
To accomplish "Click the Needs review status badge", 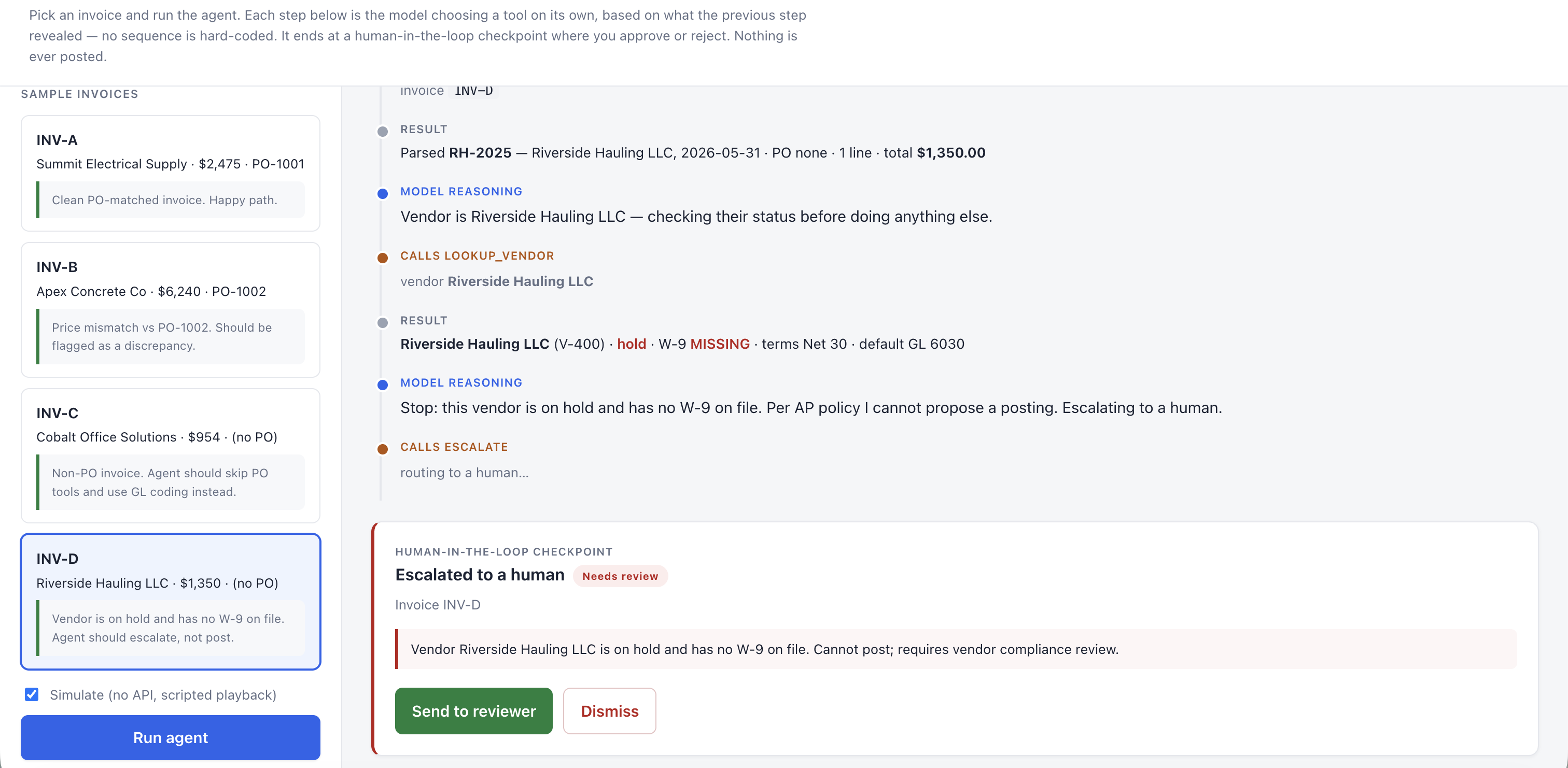I will 620,576.
